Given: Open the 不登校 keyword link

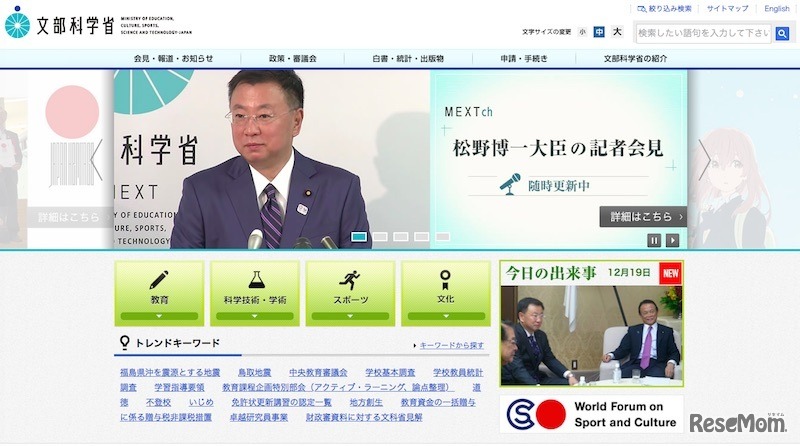Looking at the screenshot, I should tap(158, 402).
